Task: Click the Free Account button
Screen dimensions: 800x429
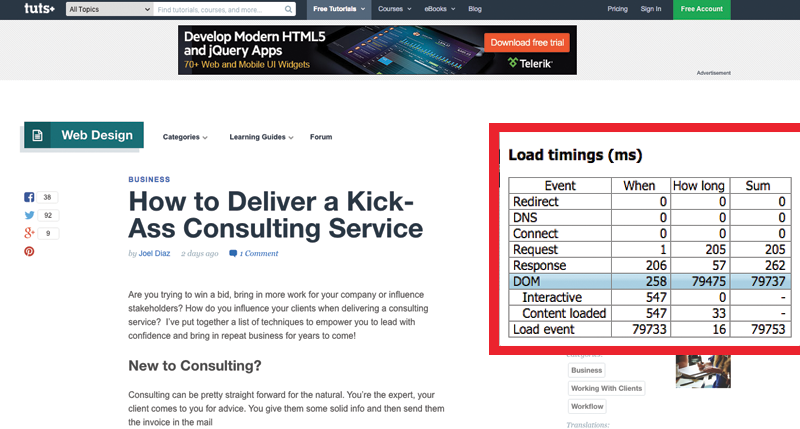Action: click(x=702, y=9)
